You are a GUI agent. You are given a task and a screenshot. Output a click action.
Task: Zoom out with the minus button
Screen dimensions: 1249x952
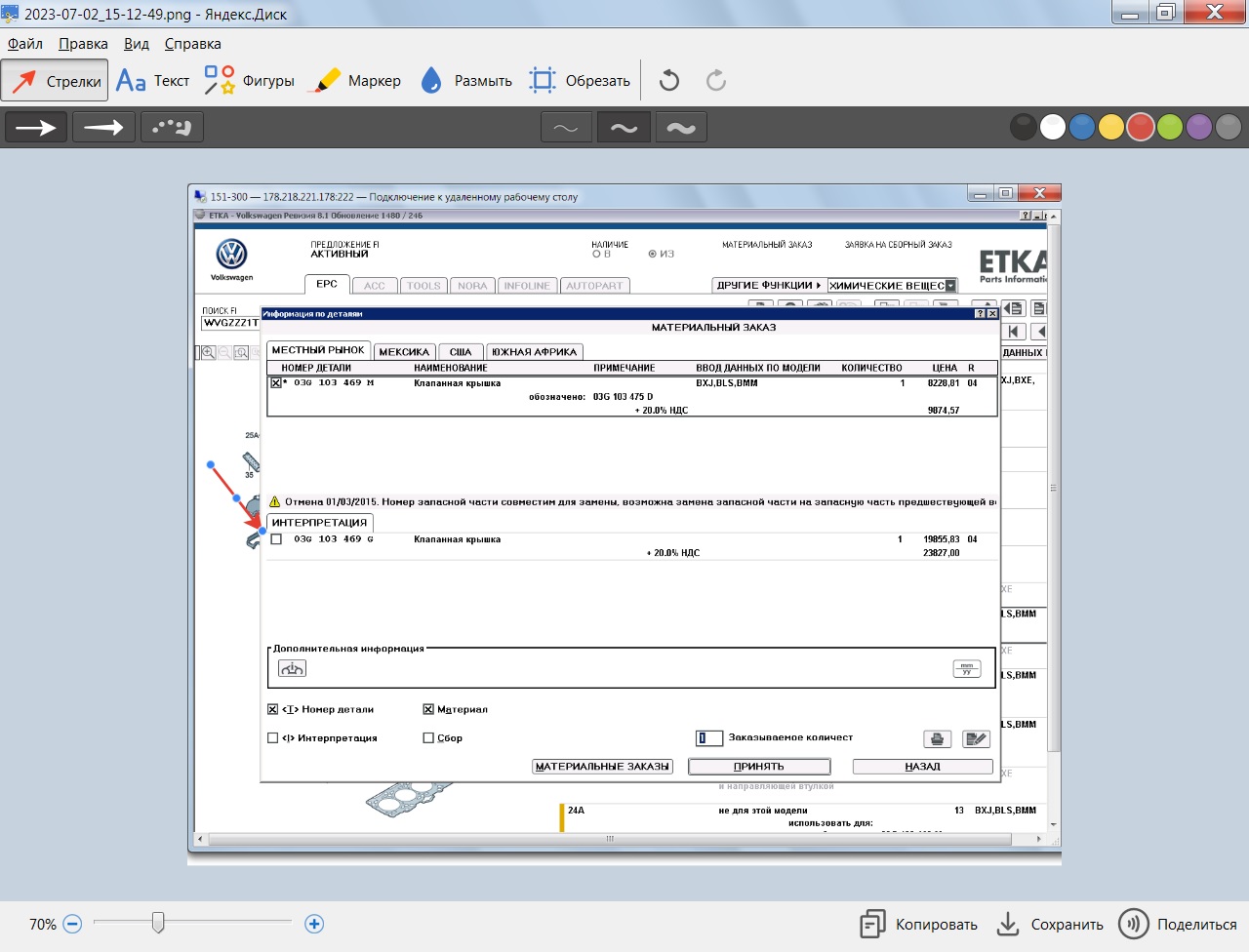point(72,924)
